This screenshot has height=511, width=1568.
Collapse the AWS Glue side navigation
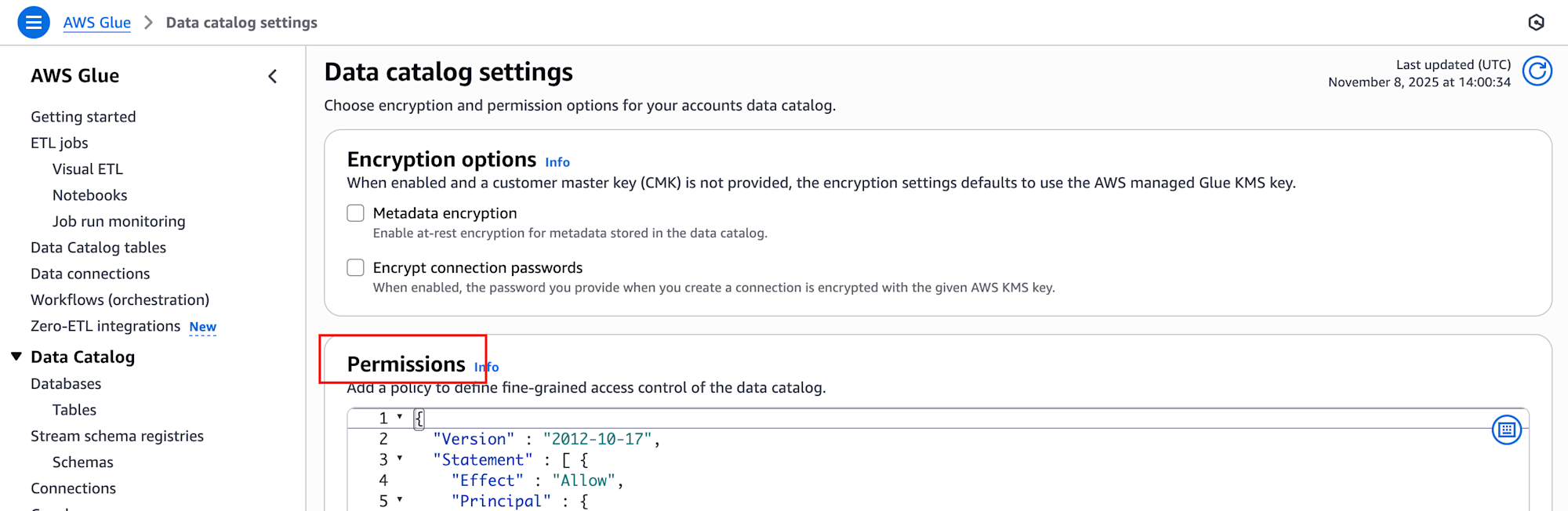(273, 76)
